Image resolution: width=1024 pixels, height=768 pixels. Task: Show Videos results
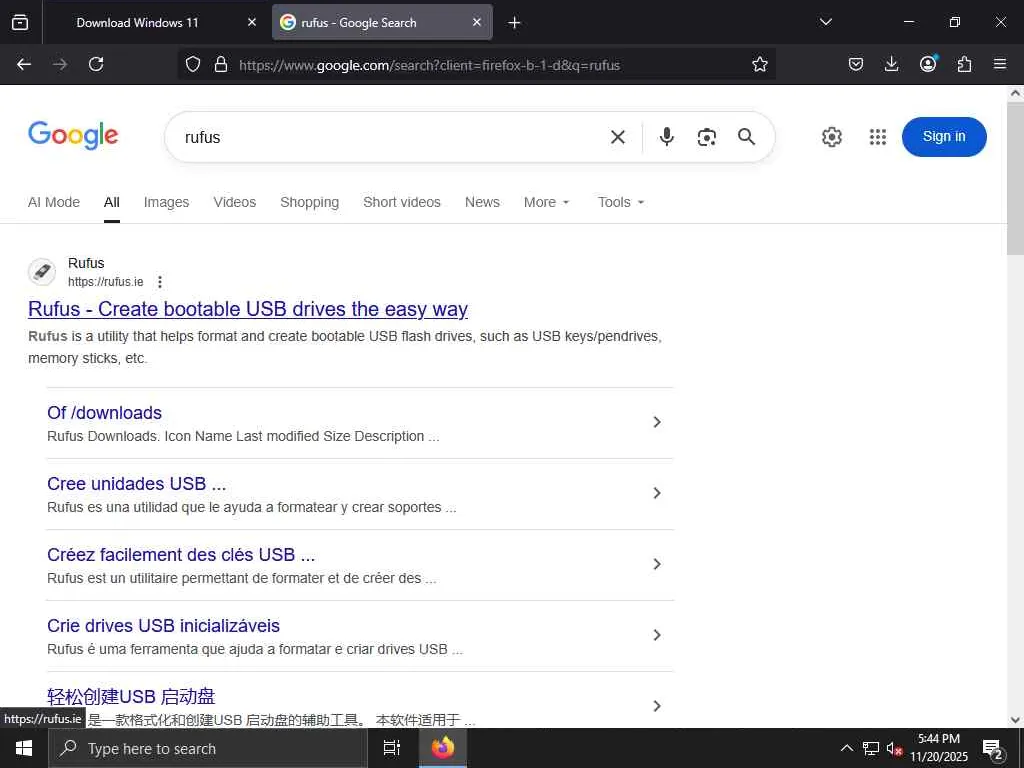point(234,202)
